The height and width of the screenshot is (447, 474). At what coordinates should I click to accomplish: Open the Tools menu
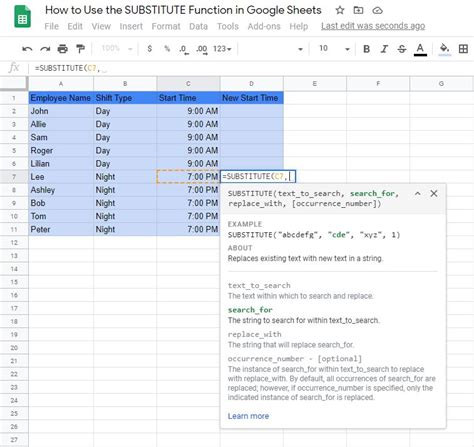tap(228, 26)
